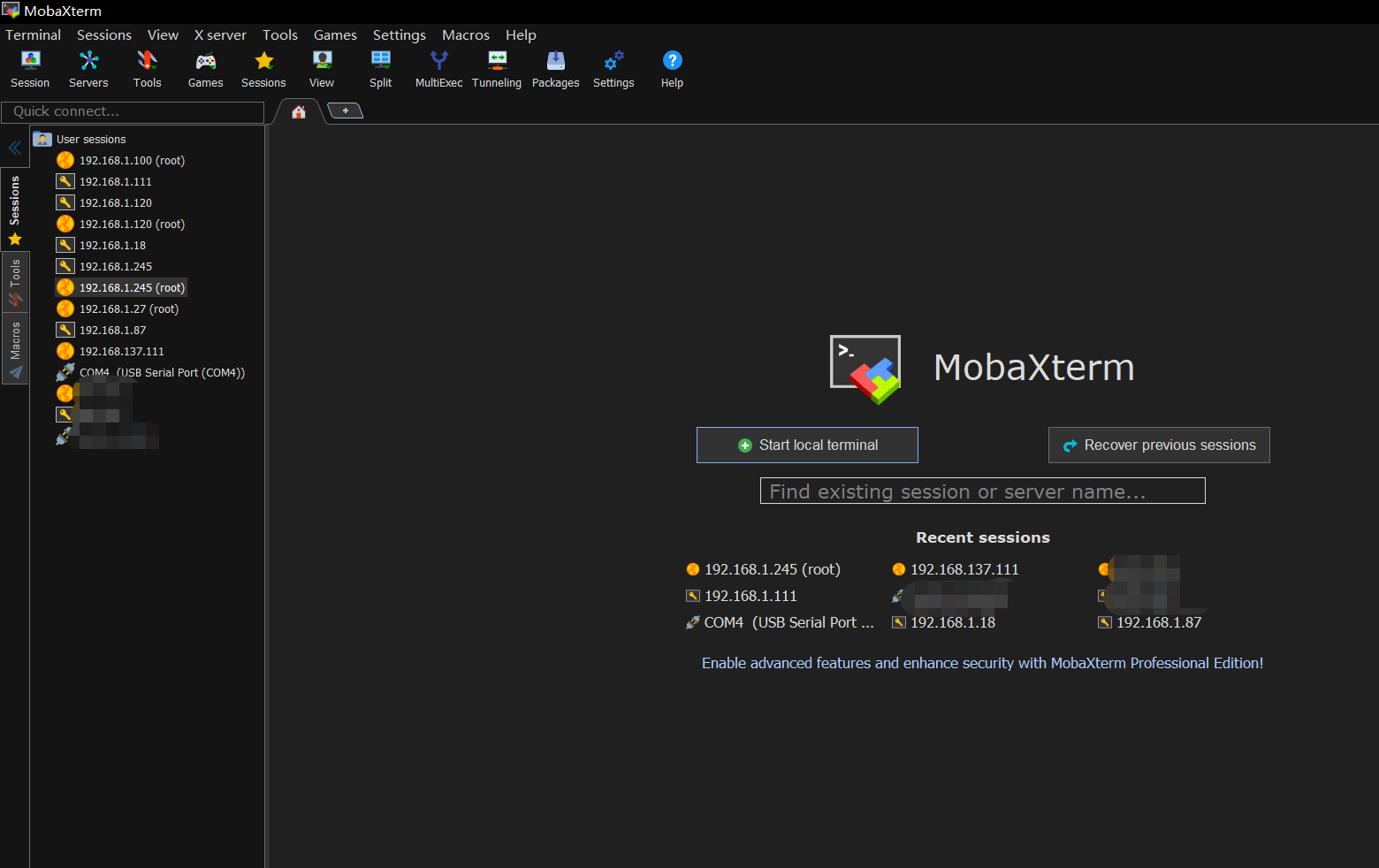Select 192.168.1.120 (root) in sidebar

pos(132,224)
